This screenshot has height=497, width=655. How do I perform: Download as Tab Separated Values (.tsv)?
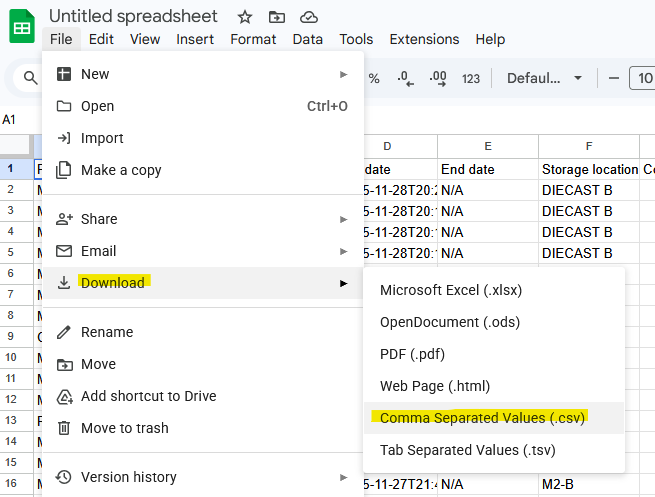(494, 450)
